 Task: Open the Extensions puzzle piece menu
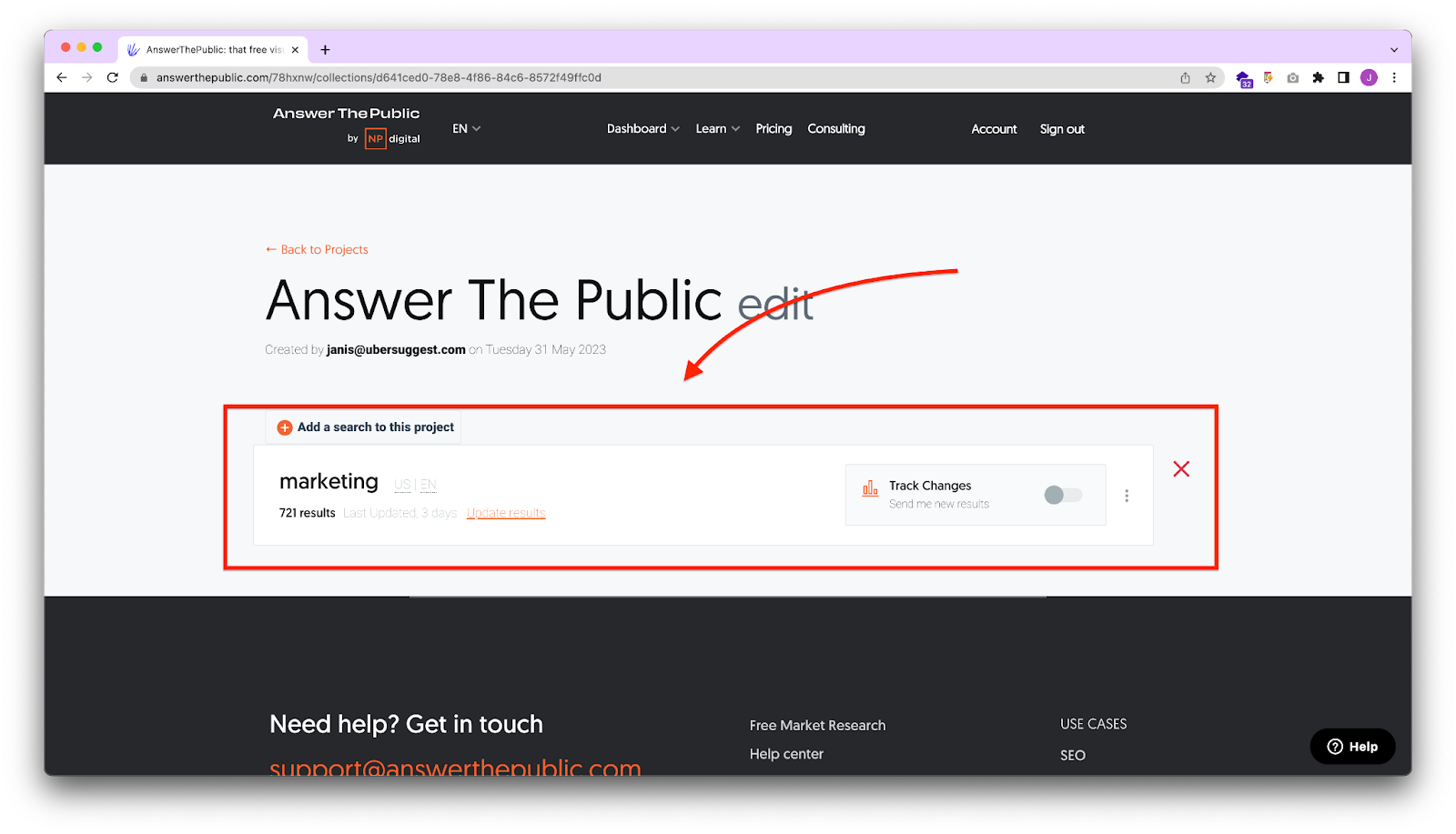tap(1318, 78)
